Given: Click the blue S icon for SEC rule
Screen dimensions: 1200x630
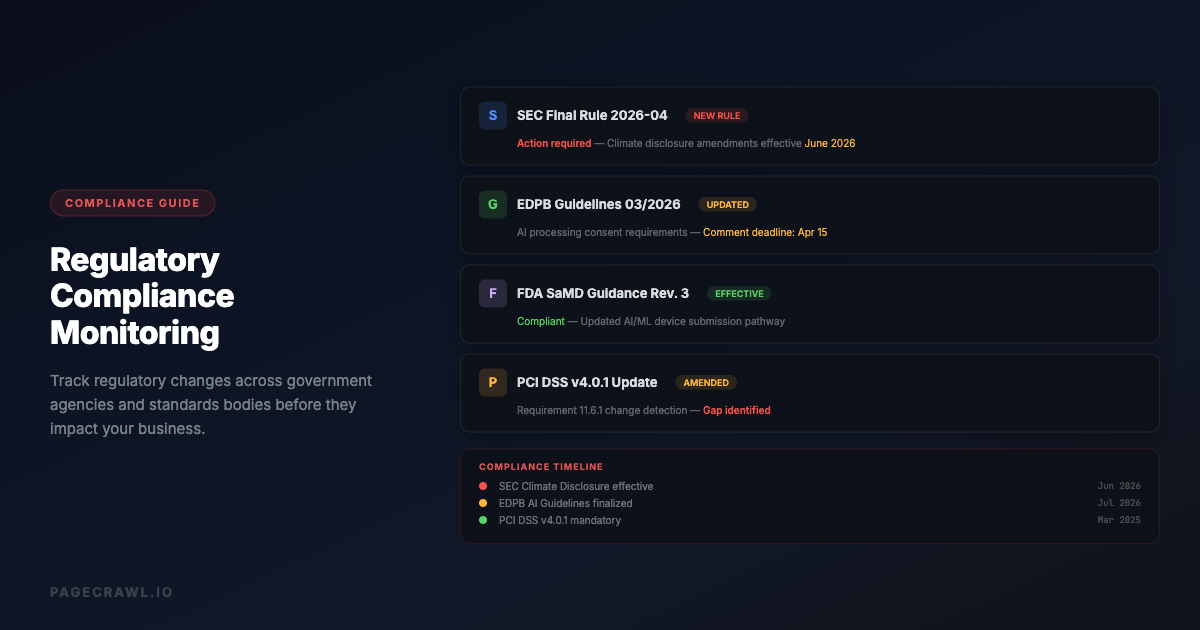Looking at the screenshot, I should tap(492, 116).
